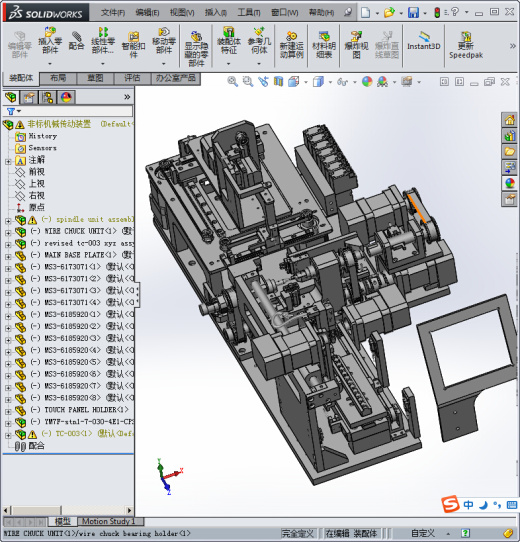Image resolution: width=520 pixels, height=542 pixels.
Task: Expand the WIRE CHUCK UNIT<1> tree node
Action: coord(8,232)
